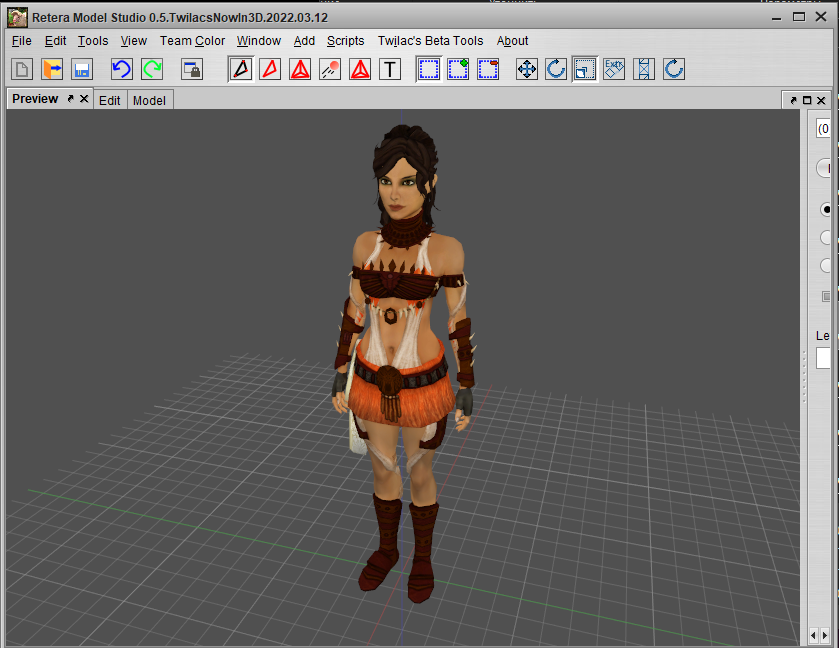
Task: Select the red subdivided triangle group mode
Action: pos(300,70)
